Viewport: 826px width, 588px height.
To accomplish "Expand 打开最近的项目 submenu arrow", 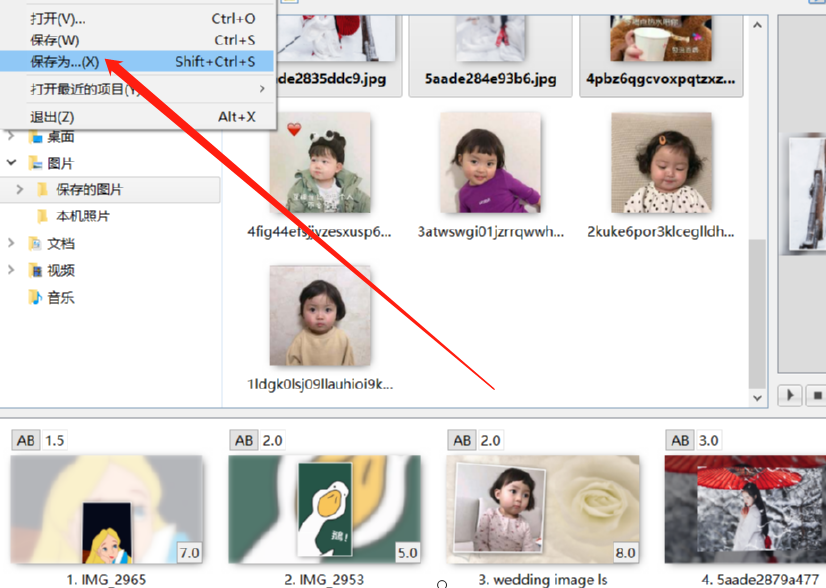I will pyautogui.click(x=262, y=89).
